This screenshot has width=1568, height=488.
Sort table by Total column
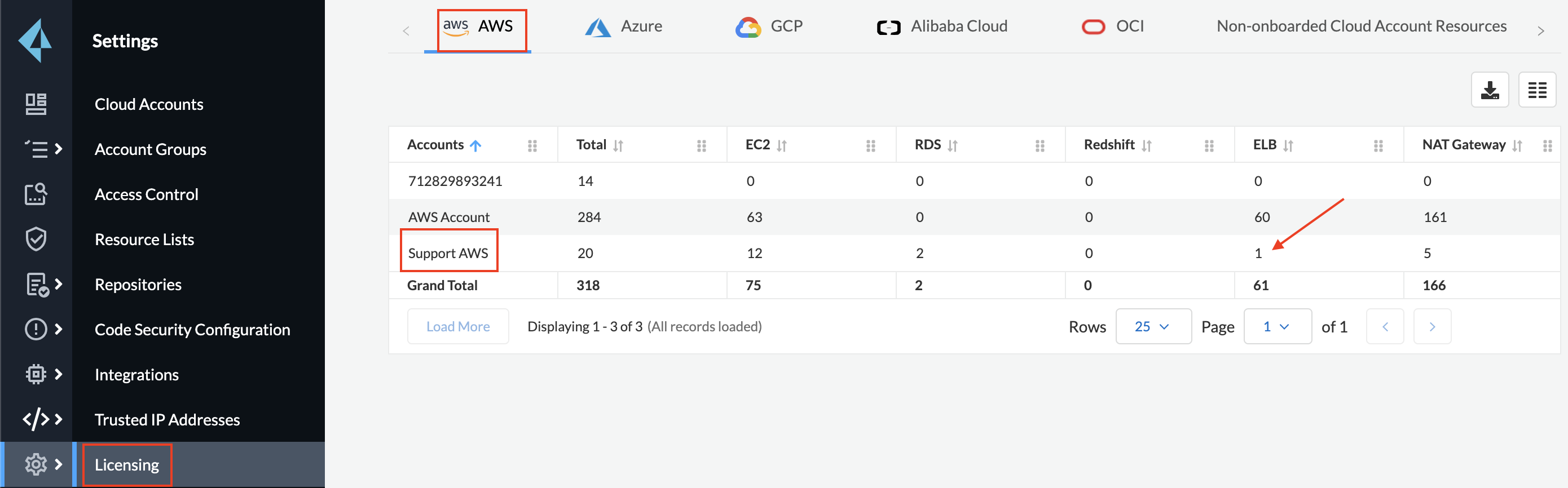[618, 145]
